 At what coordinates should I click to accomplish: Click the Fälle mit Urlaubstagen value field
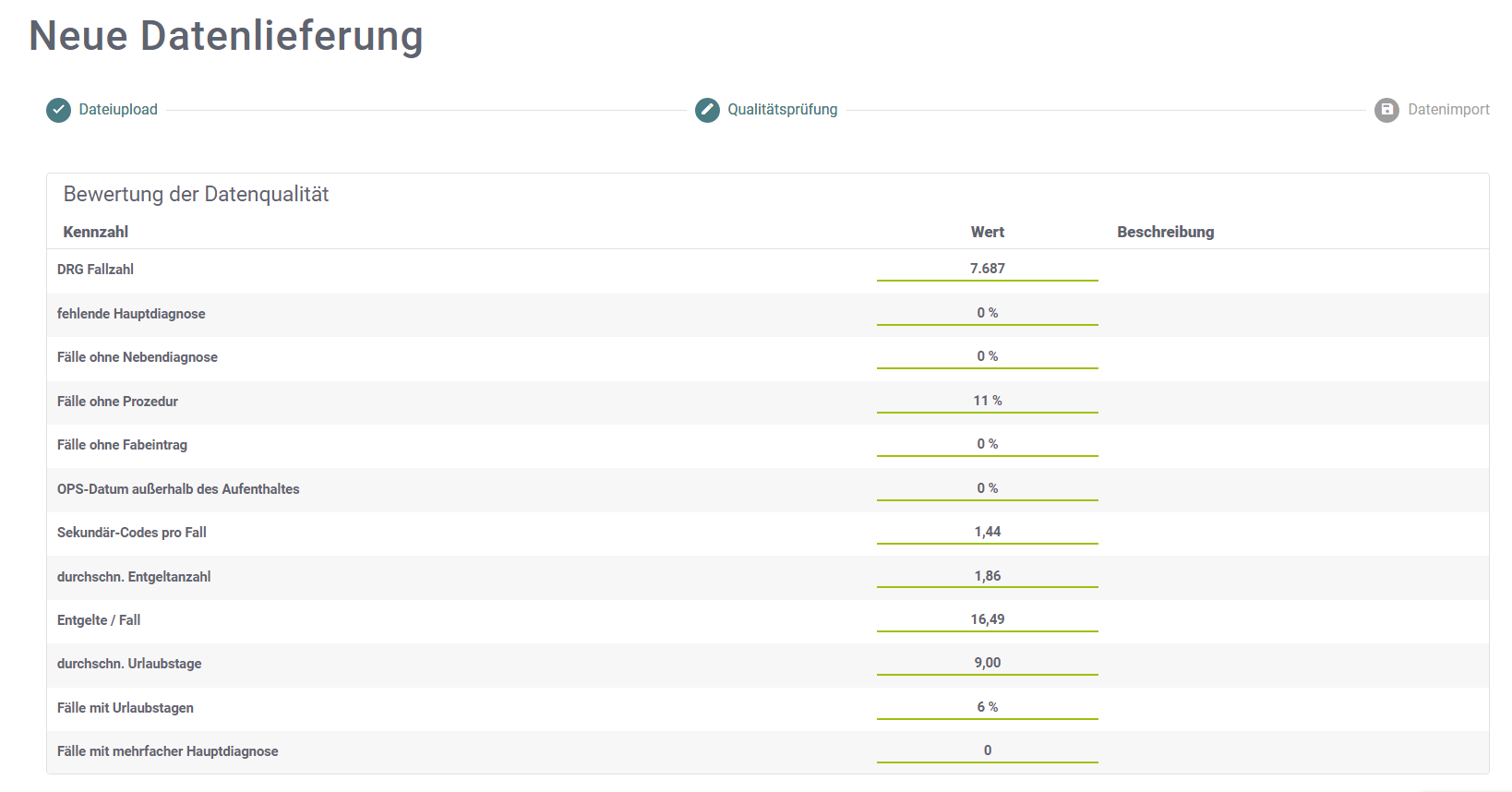[x=987, y=707]
